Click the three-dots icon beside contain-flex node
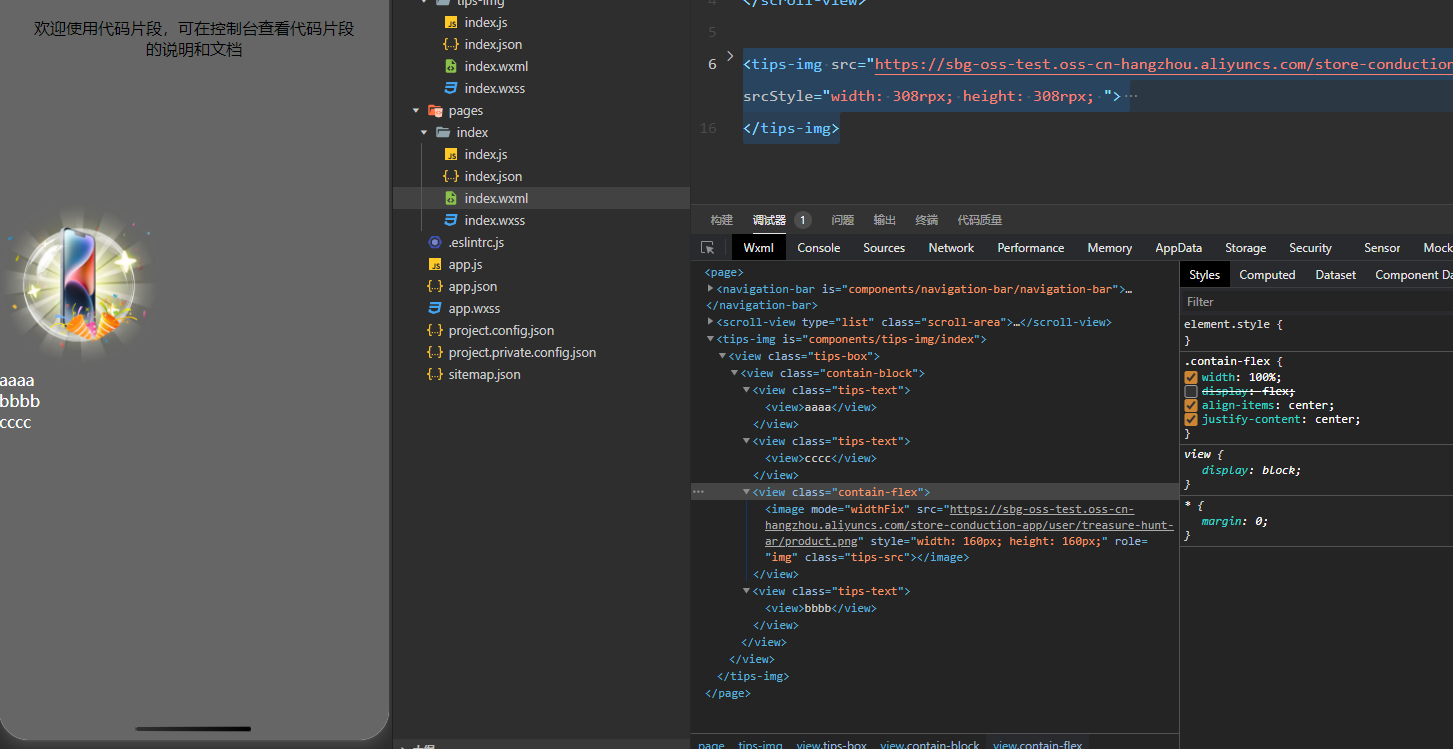 pos(698,492)
